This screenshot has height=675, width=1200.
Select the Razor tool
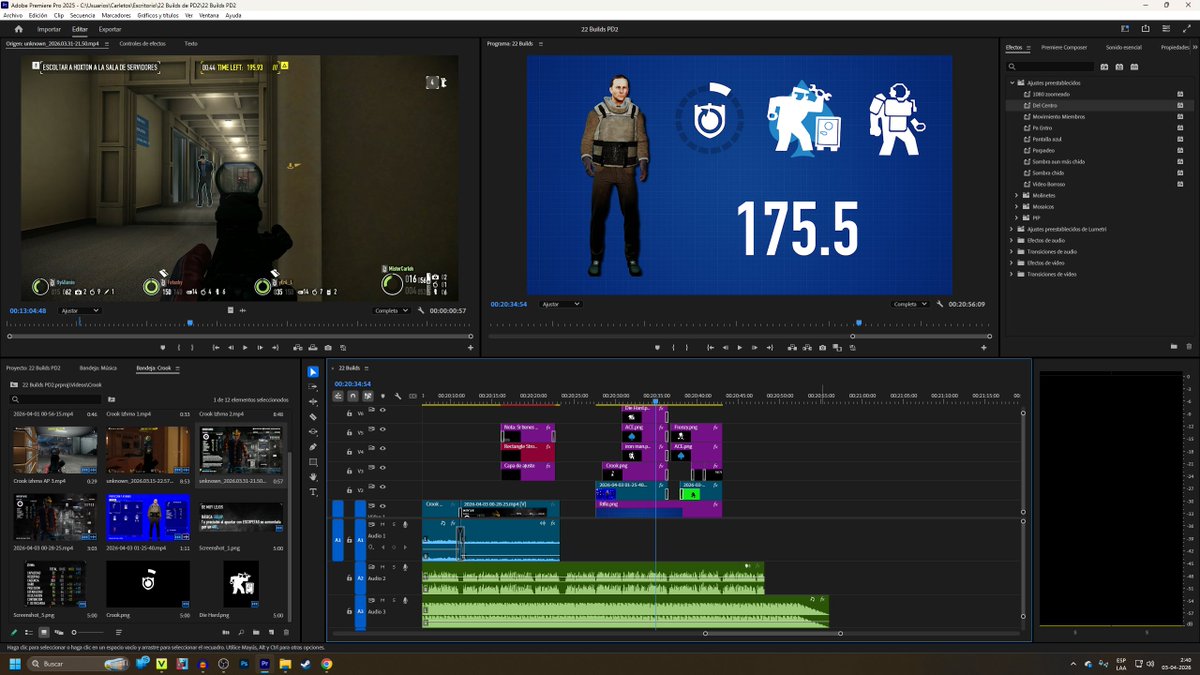pos(313,417)
